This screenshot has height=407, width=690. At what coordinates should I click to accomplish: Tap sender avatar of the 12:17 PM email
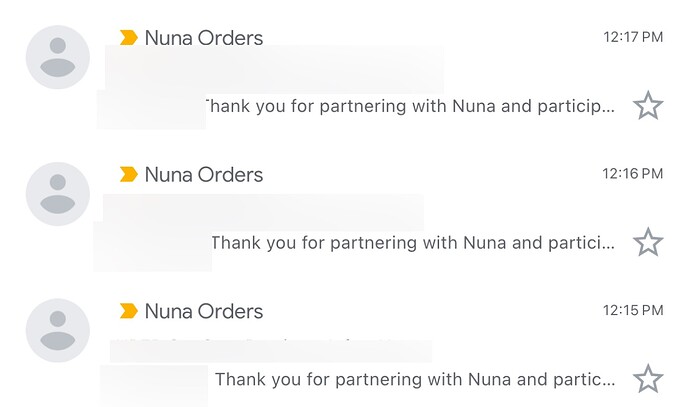click(58, 57)
